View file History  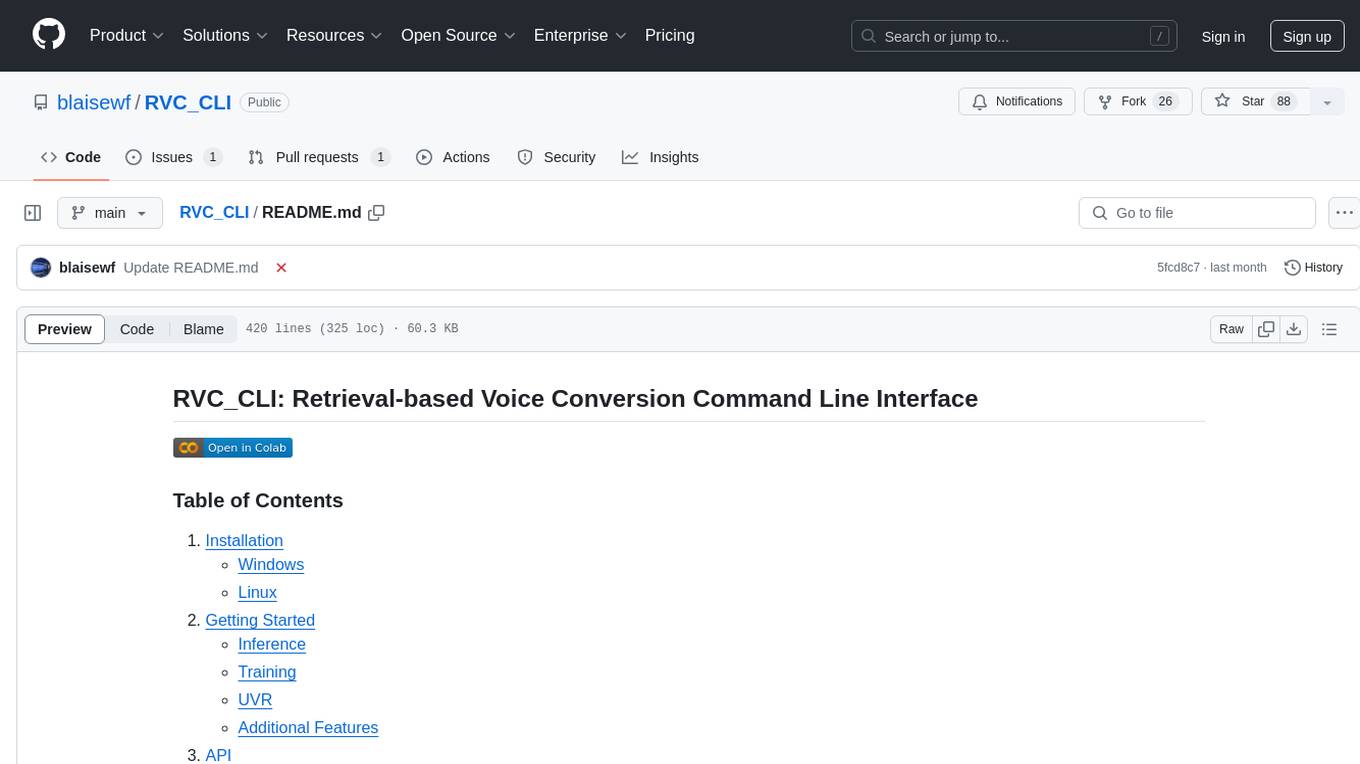pyautogui.click(x=1313, y=268)
